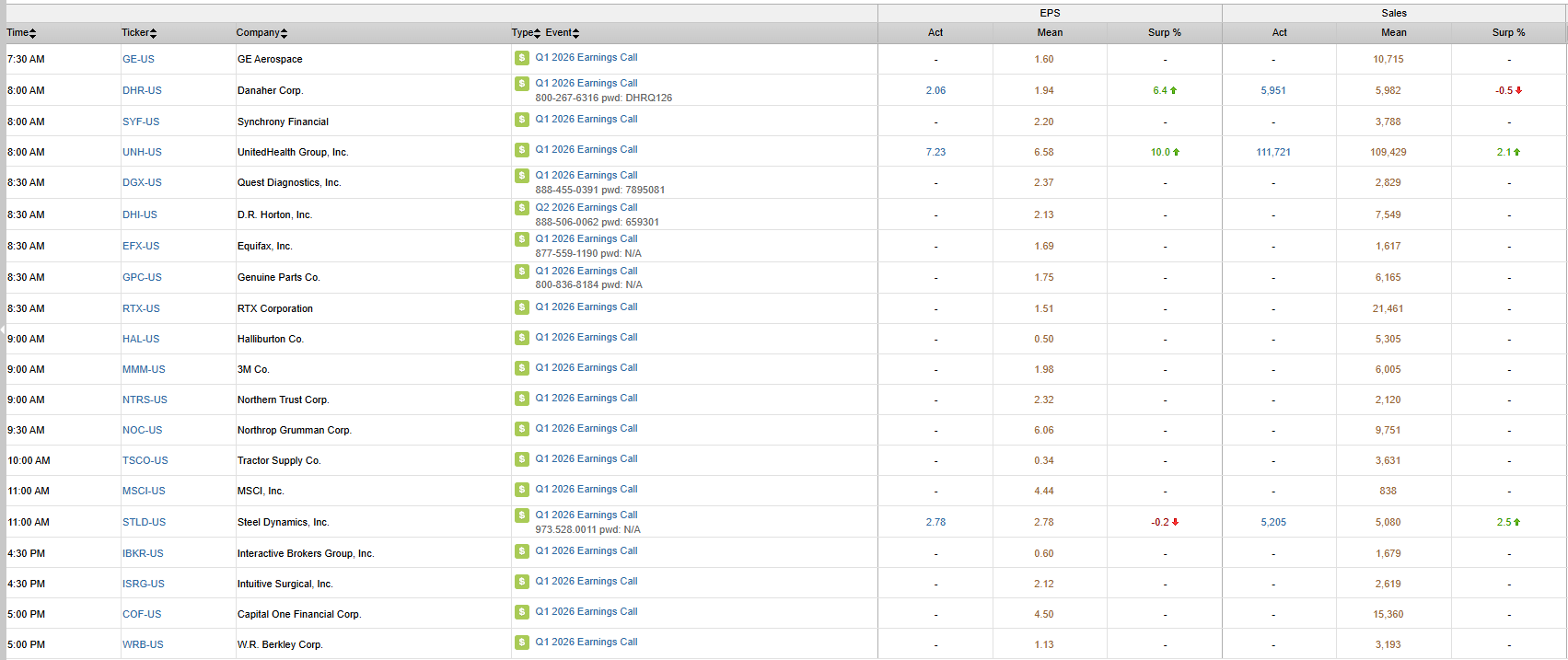Open Capital One Q1 2026 Earnings Call link

click(587, 612)
